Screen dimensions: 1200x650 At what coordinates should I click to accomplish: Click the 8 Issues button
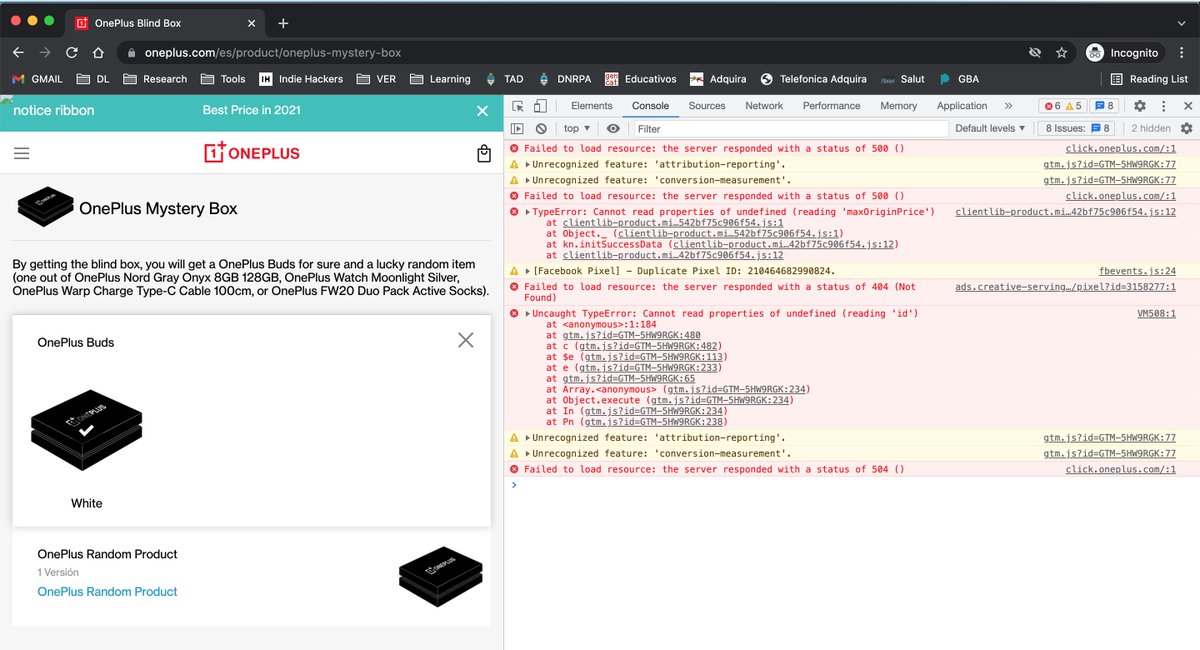pyautogui.click(x=1075, y=128)
